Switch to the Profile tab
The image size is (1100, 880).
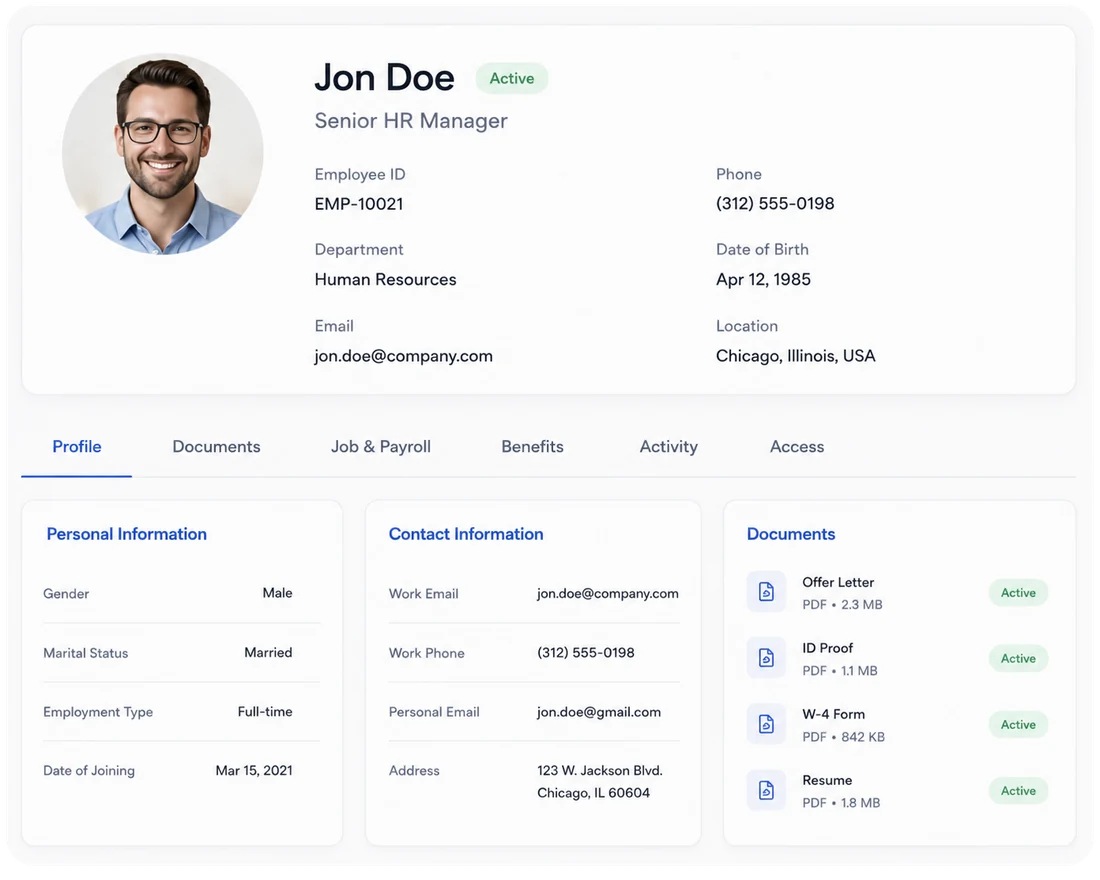coord(76,447)
